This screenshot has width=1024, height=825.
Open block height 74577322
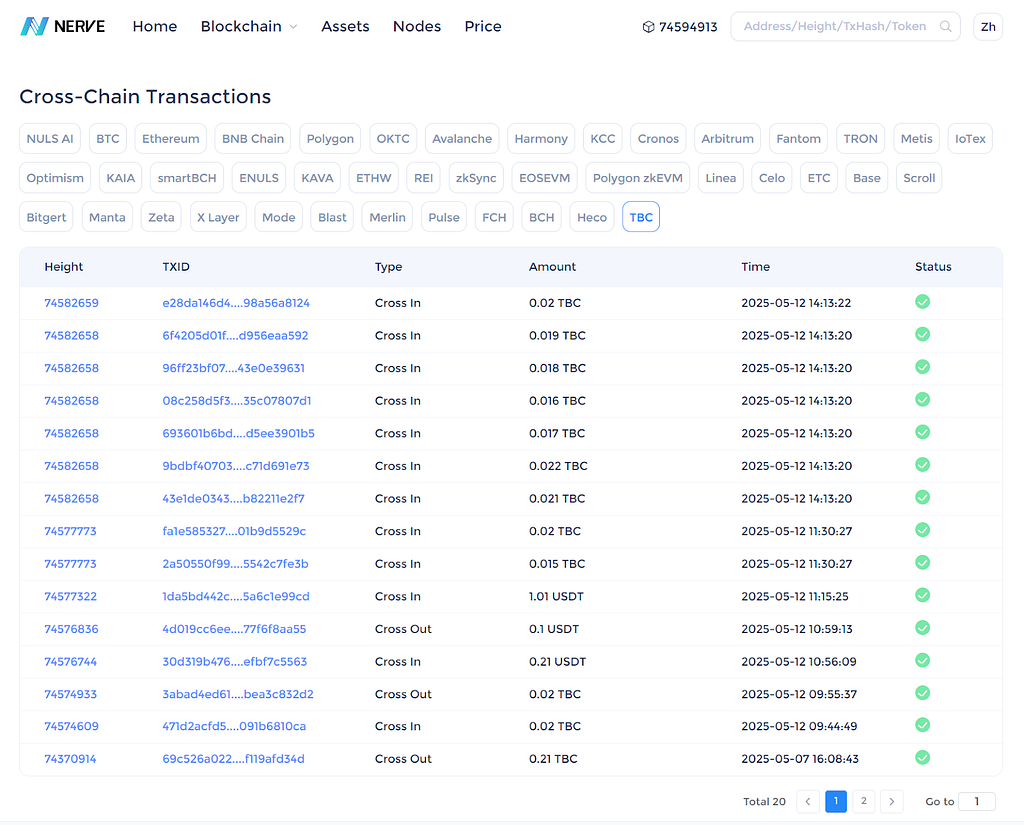71,596
